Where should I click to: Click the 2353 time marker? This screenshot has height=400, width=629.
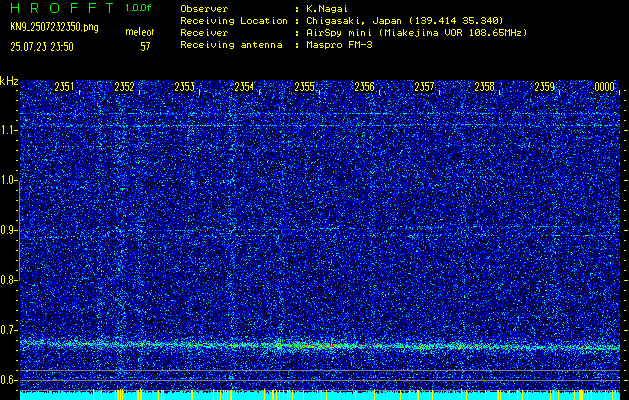[x=184, y=87]
